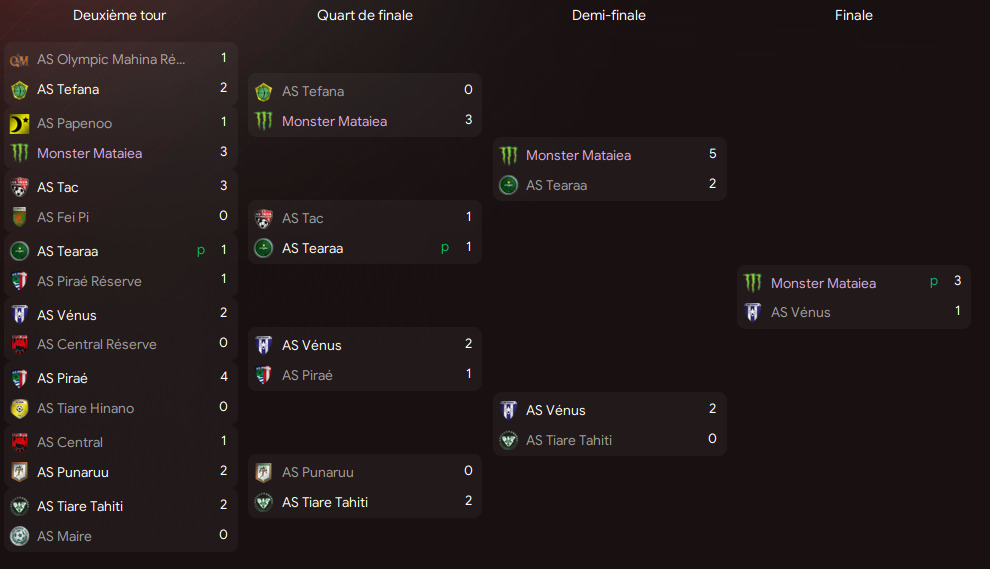
Task: Click the AS Fei Pi club badge
Action: click(20, 217)
